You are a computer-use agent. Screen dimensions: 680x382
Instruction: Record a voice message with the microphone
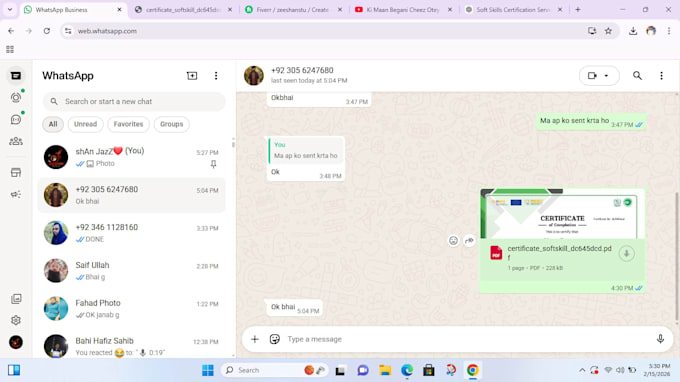point(660,339)
